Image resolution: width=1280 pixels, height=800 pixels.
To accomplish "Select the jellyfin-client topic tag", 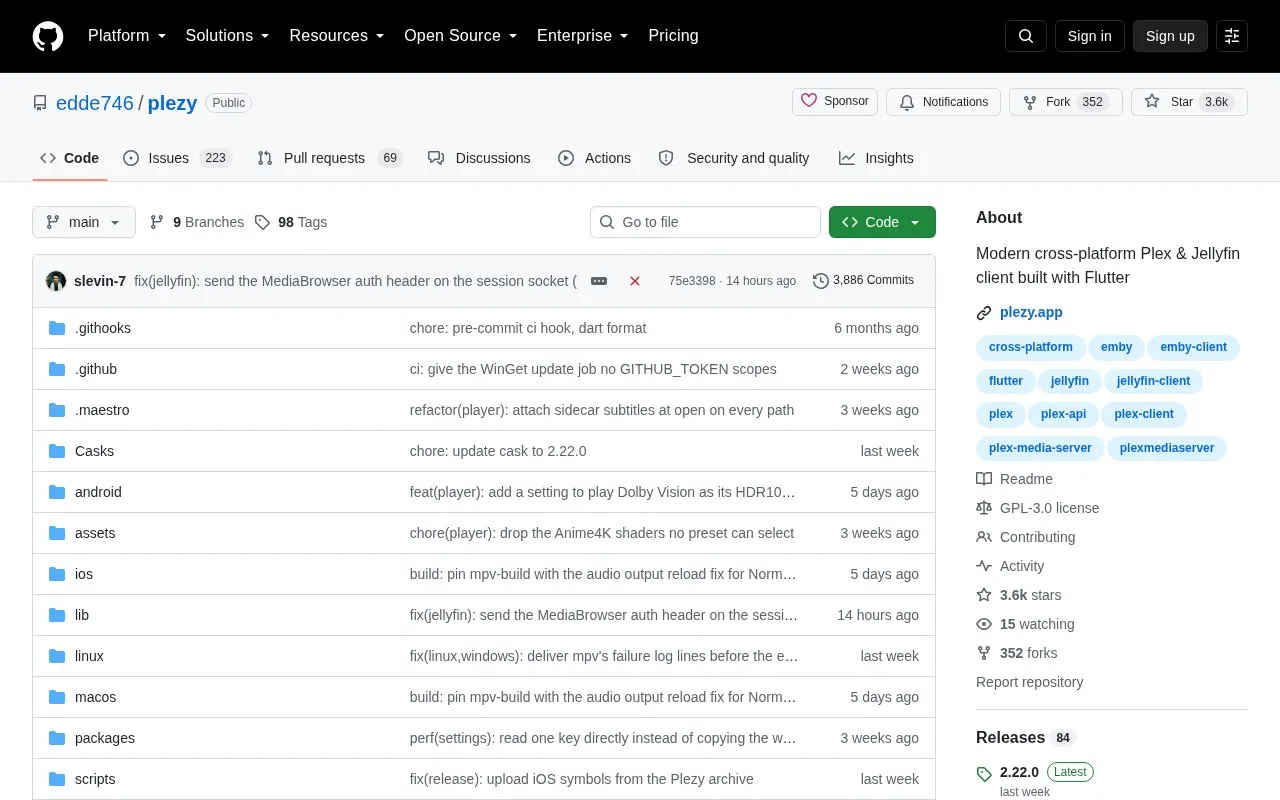I will tap(1153, 381).
